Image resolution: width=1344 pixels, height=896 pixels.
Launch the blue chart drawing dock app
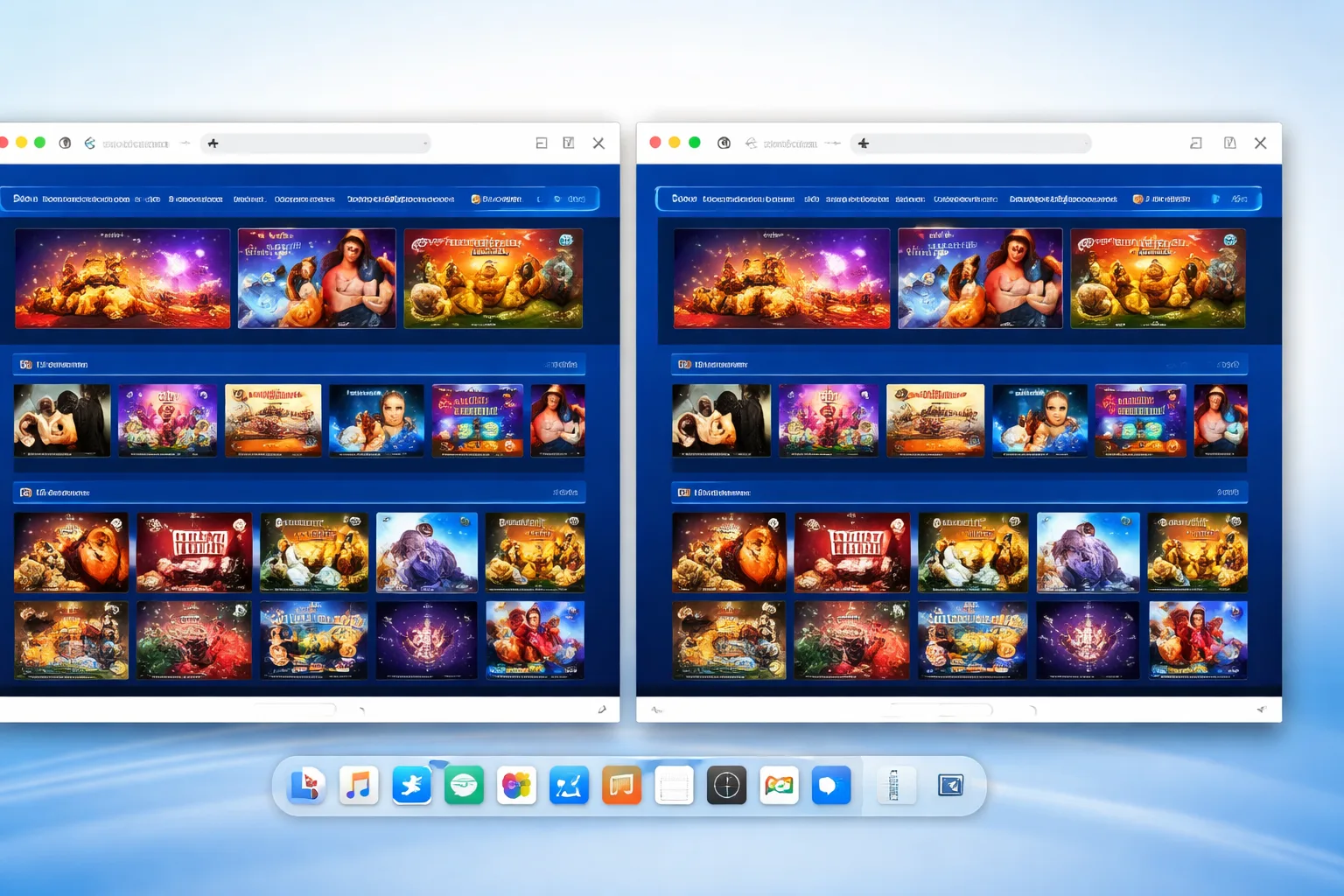point(569,786)
